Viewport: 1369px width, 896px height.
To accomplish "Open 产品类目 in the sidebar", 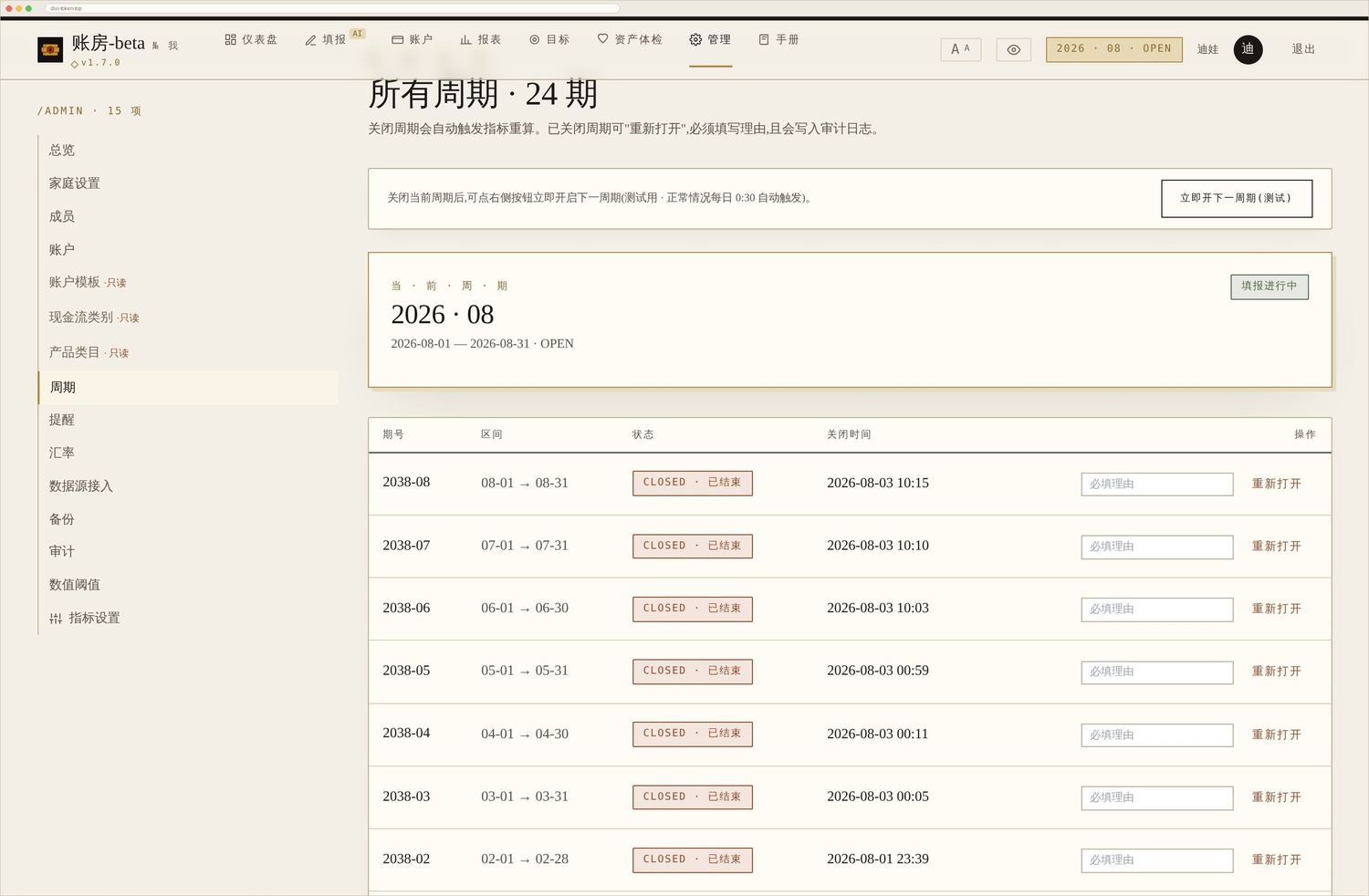I will [89, 352].
